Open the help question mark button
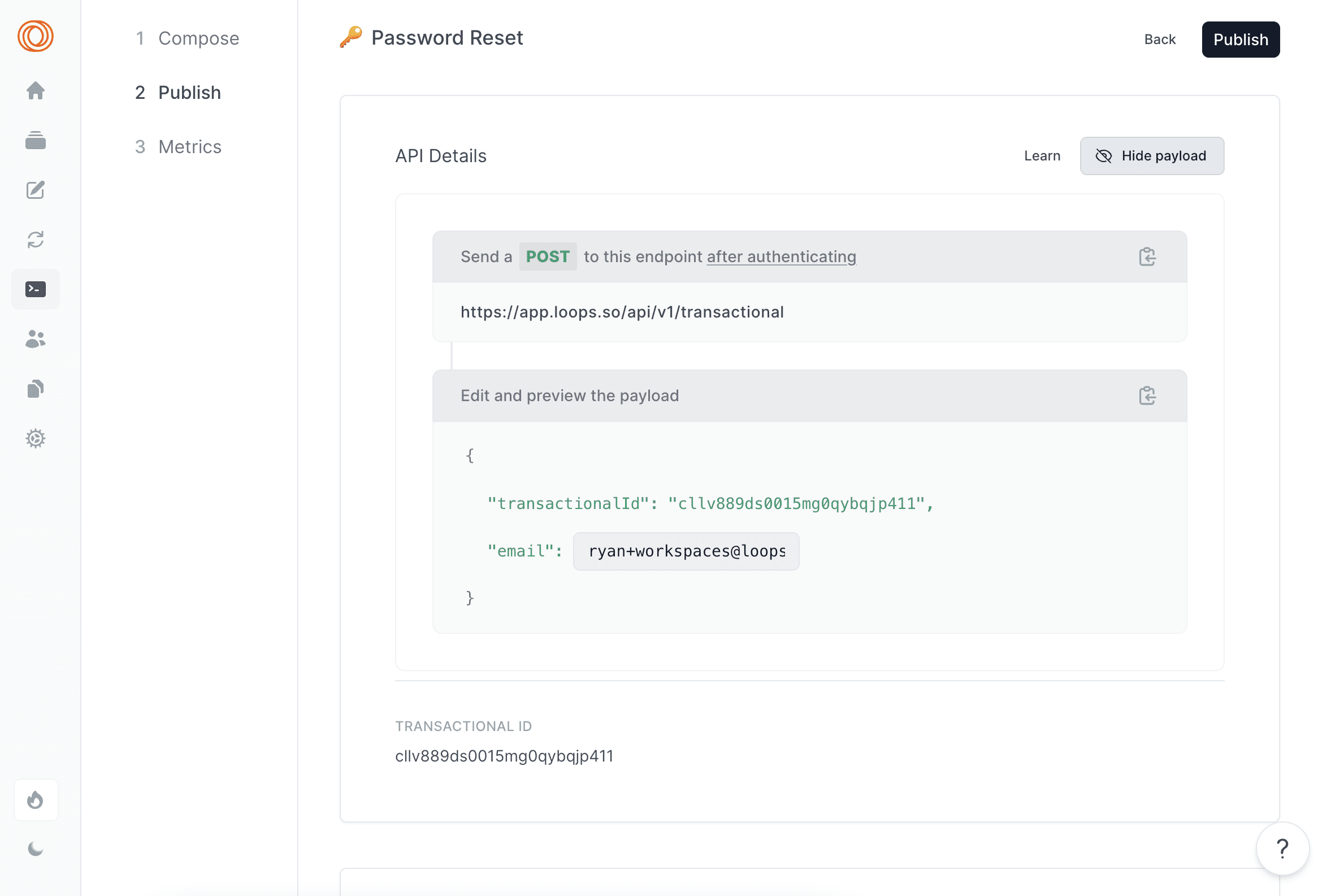 pos(1282,849)
